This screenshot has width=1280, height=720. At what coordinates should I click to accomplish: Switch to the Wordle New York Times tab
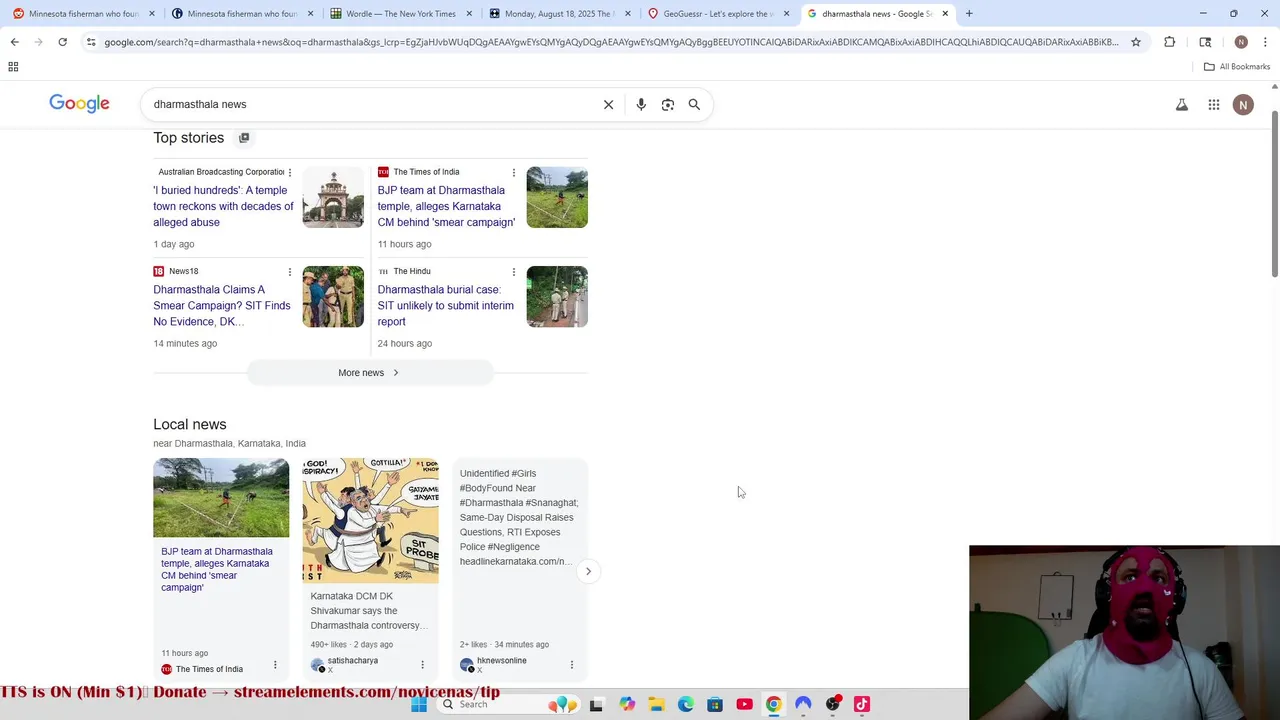tap(401, 14)
